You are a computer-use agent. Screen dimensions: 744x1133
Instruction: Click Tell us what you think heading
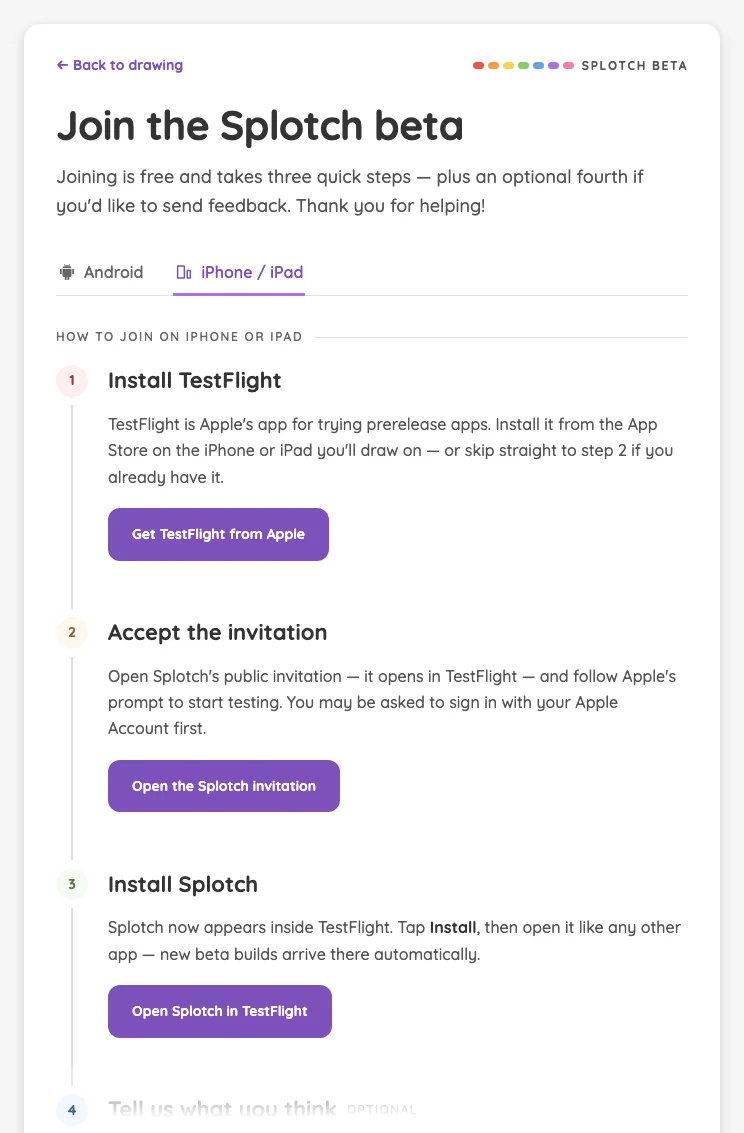pyautogui.click(x=222, y=1109)
